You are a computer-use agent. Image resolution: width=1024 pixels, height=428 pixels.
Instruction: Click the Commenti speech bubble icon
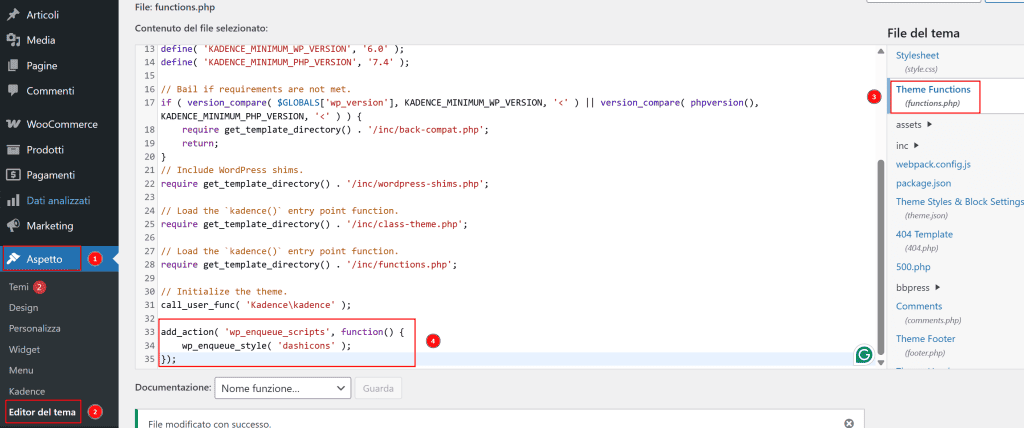point(14,91)
